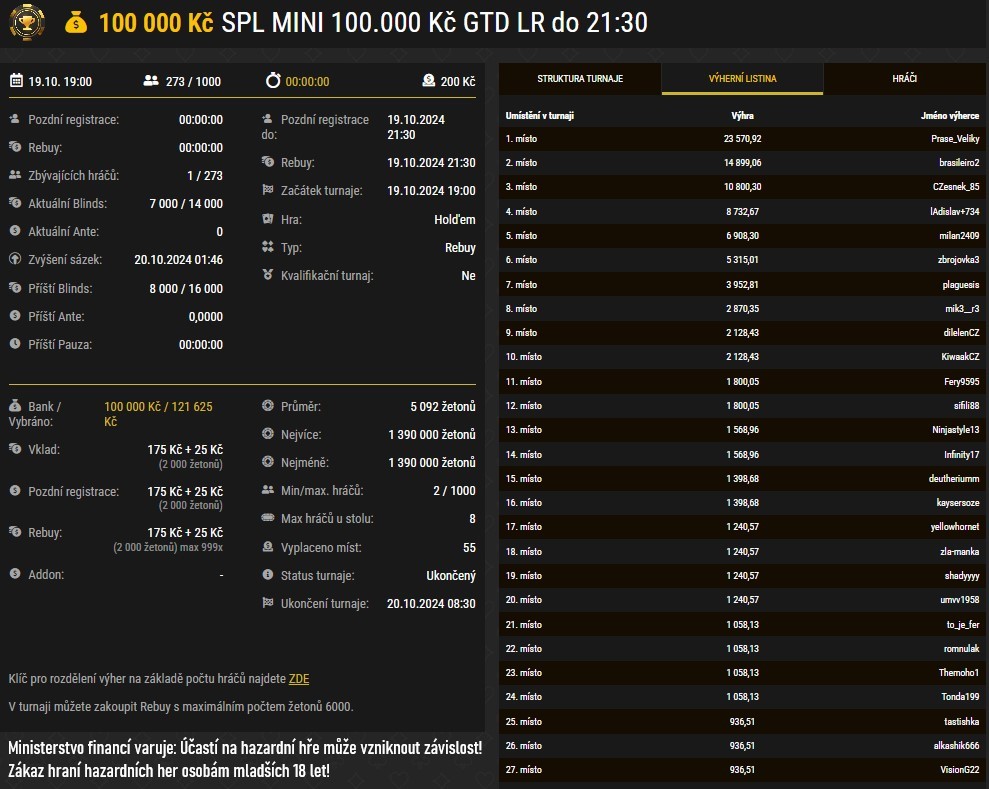Select player zbrojovka3
The image size is (989, 789).
(959, 259)
